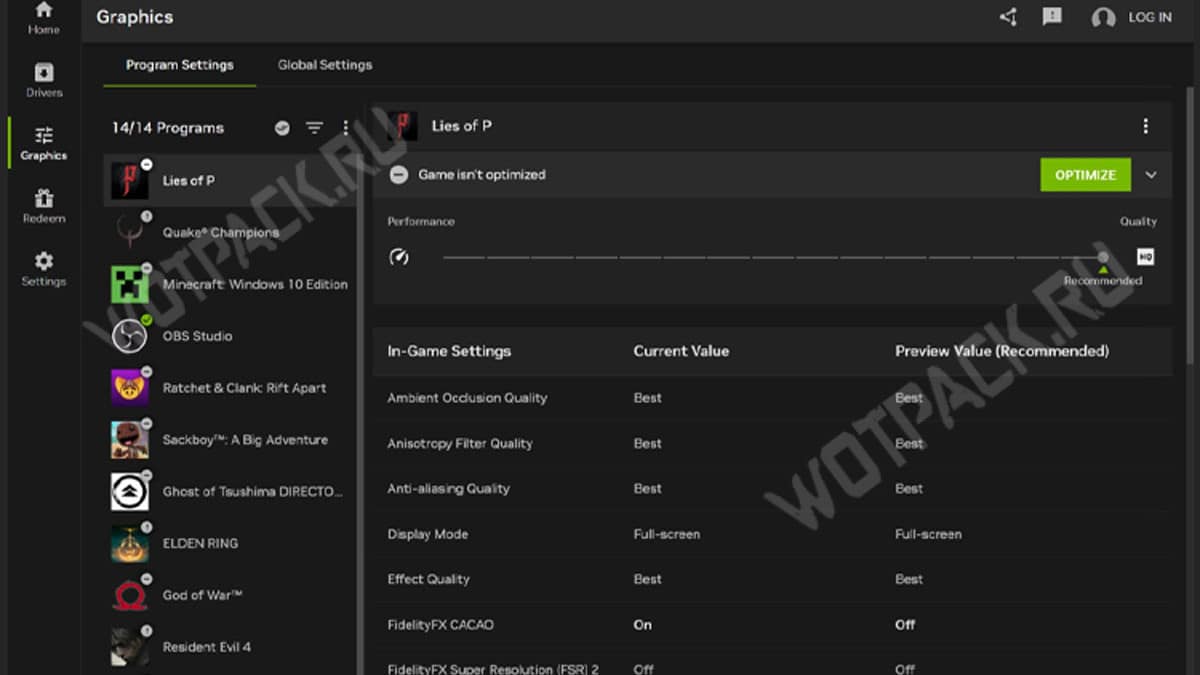
Task: Open the program list filter icon
Action: click(314, 128)
